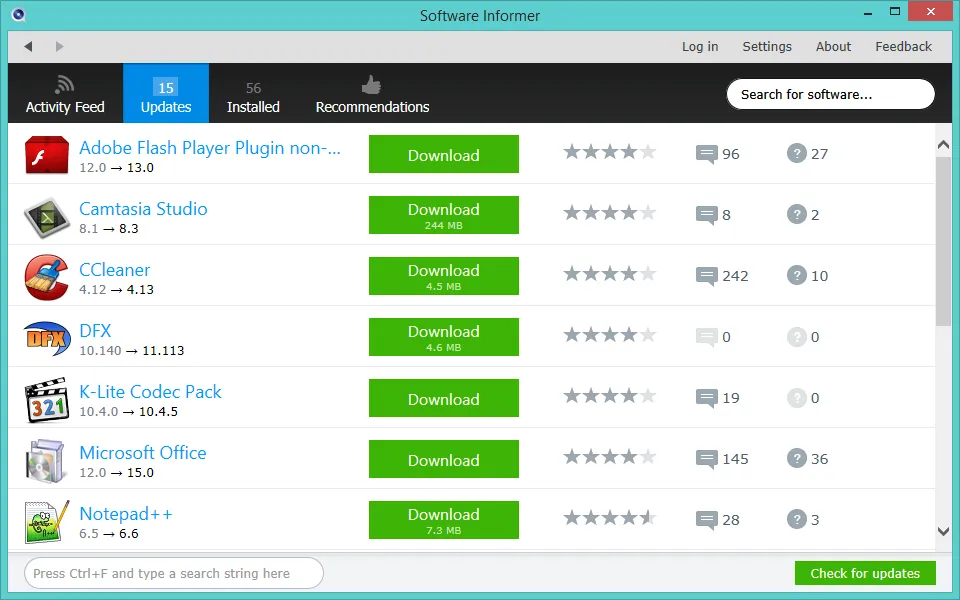
Task: Open the Feedback link
Action: click(x=903, y=47)
